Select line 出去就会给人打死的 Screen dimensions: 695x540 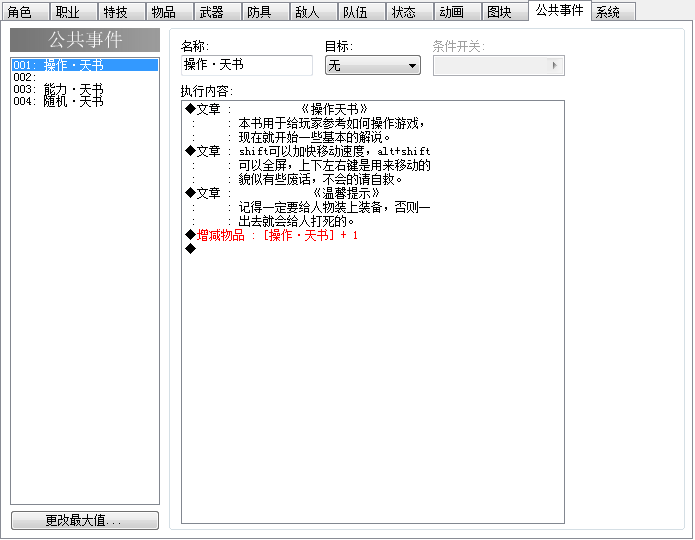372,221
